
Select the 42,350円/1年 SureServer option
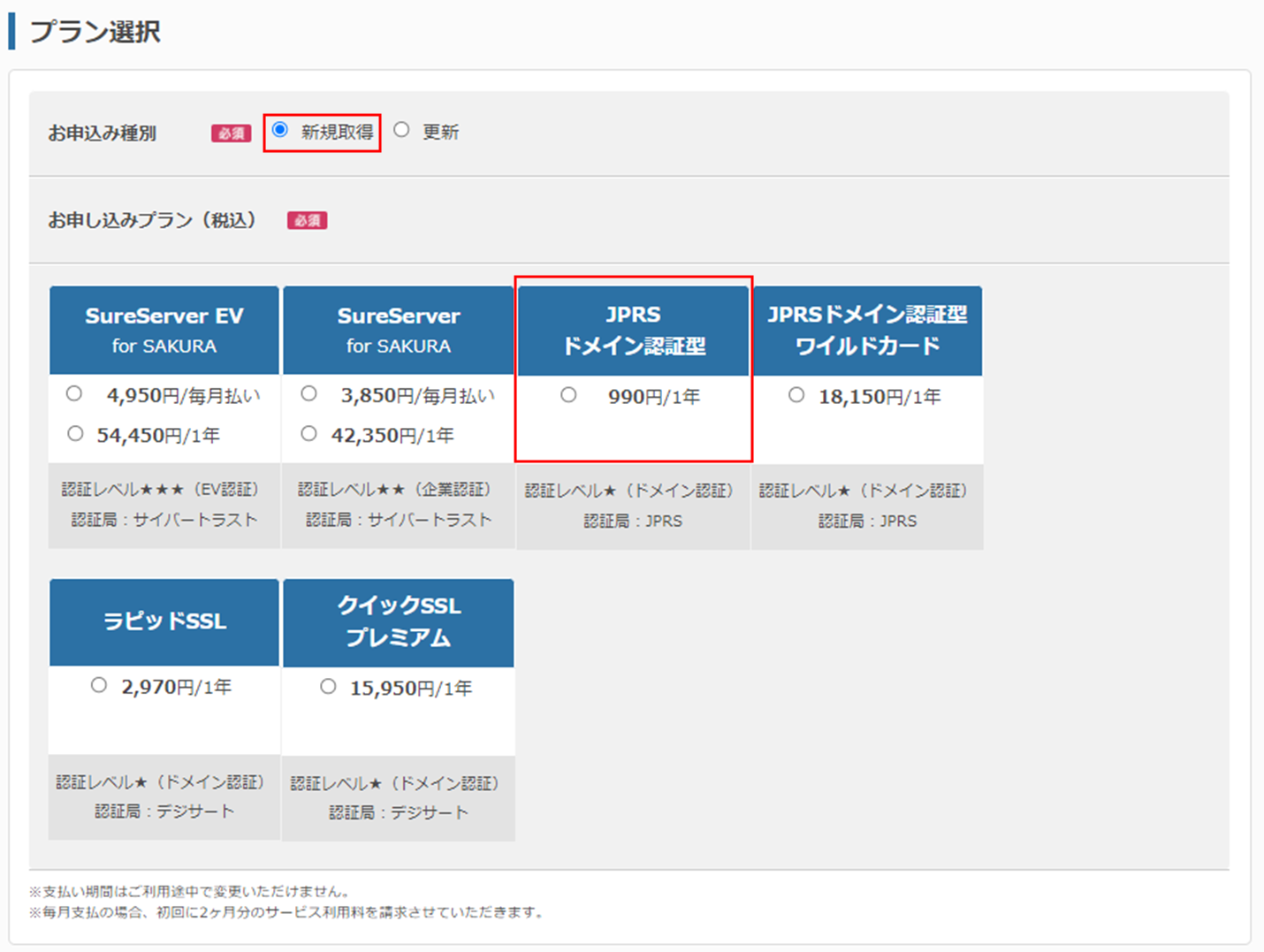(308, 432)
